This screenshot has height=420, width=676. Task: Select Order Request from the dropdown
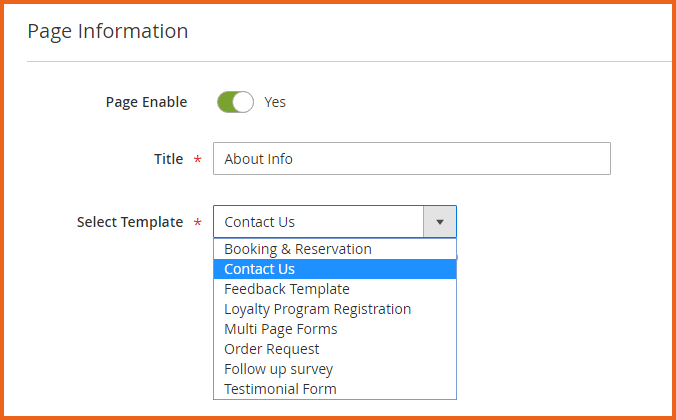(x=272, y=349)
